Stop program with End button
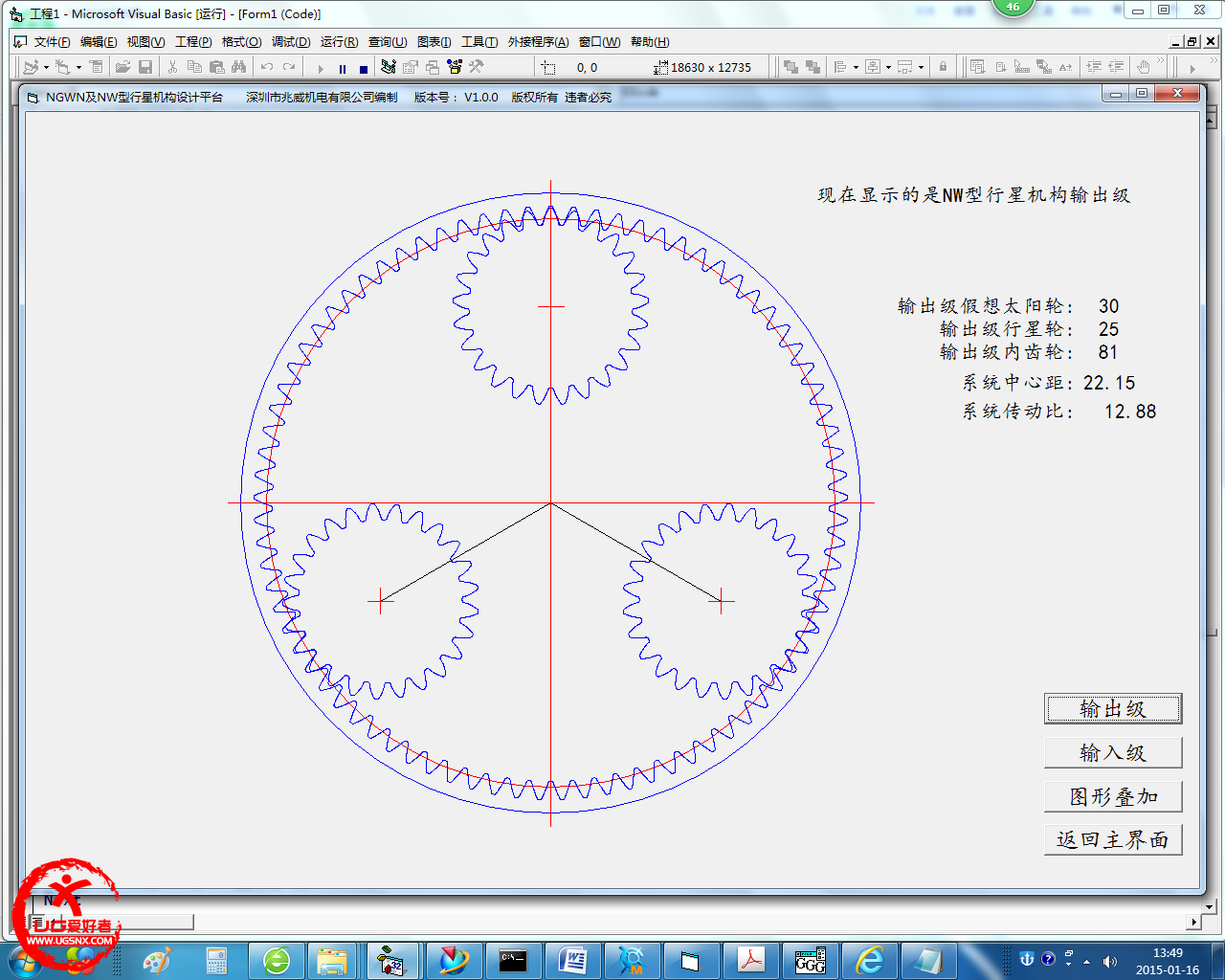This screenshot has height=980, width=1225. [364, 68]
